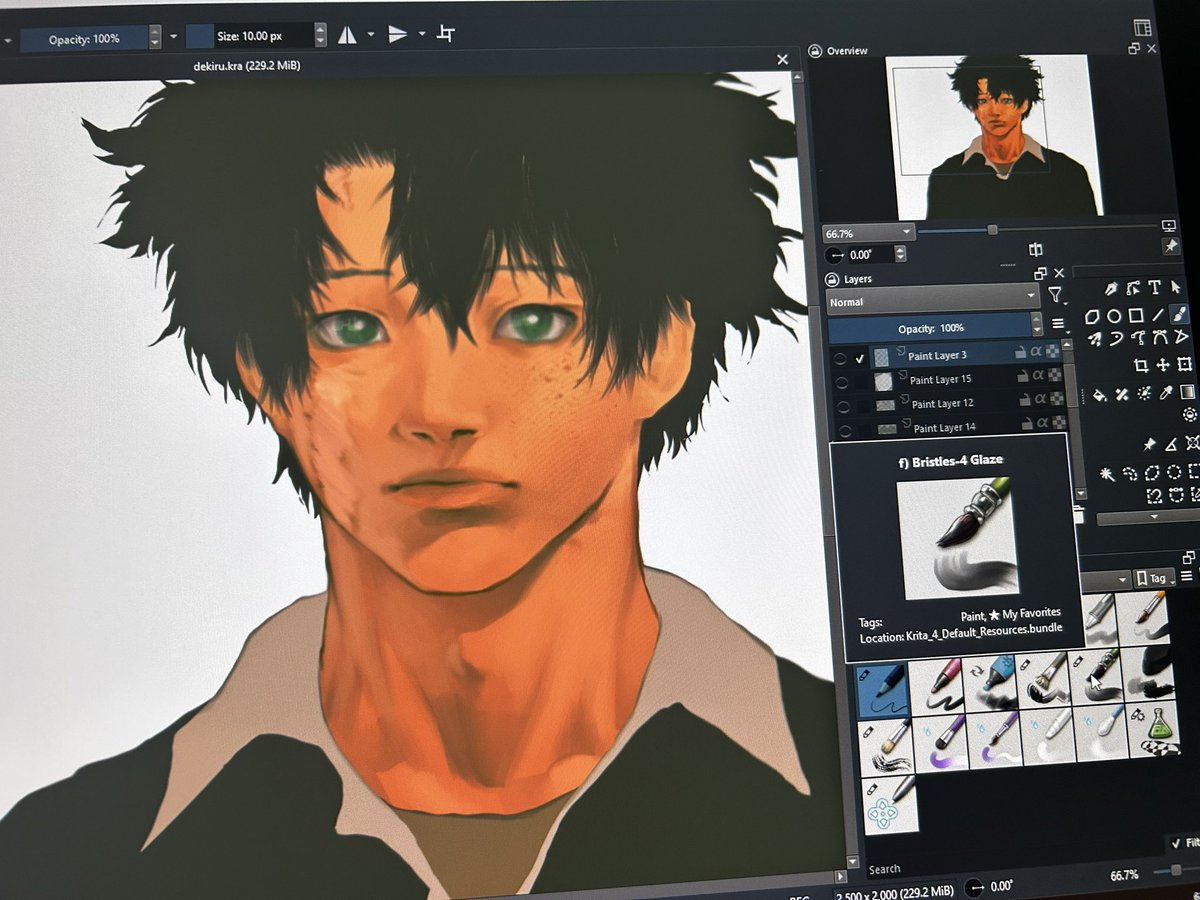The image size is (1200, 900).
Task: Open the brush preset Tag dropdown
Action: pos(1155,578)
